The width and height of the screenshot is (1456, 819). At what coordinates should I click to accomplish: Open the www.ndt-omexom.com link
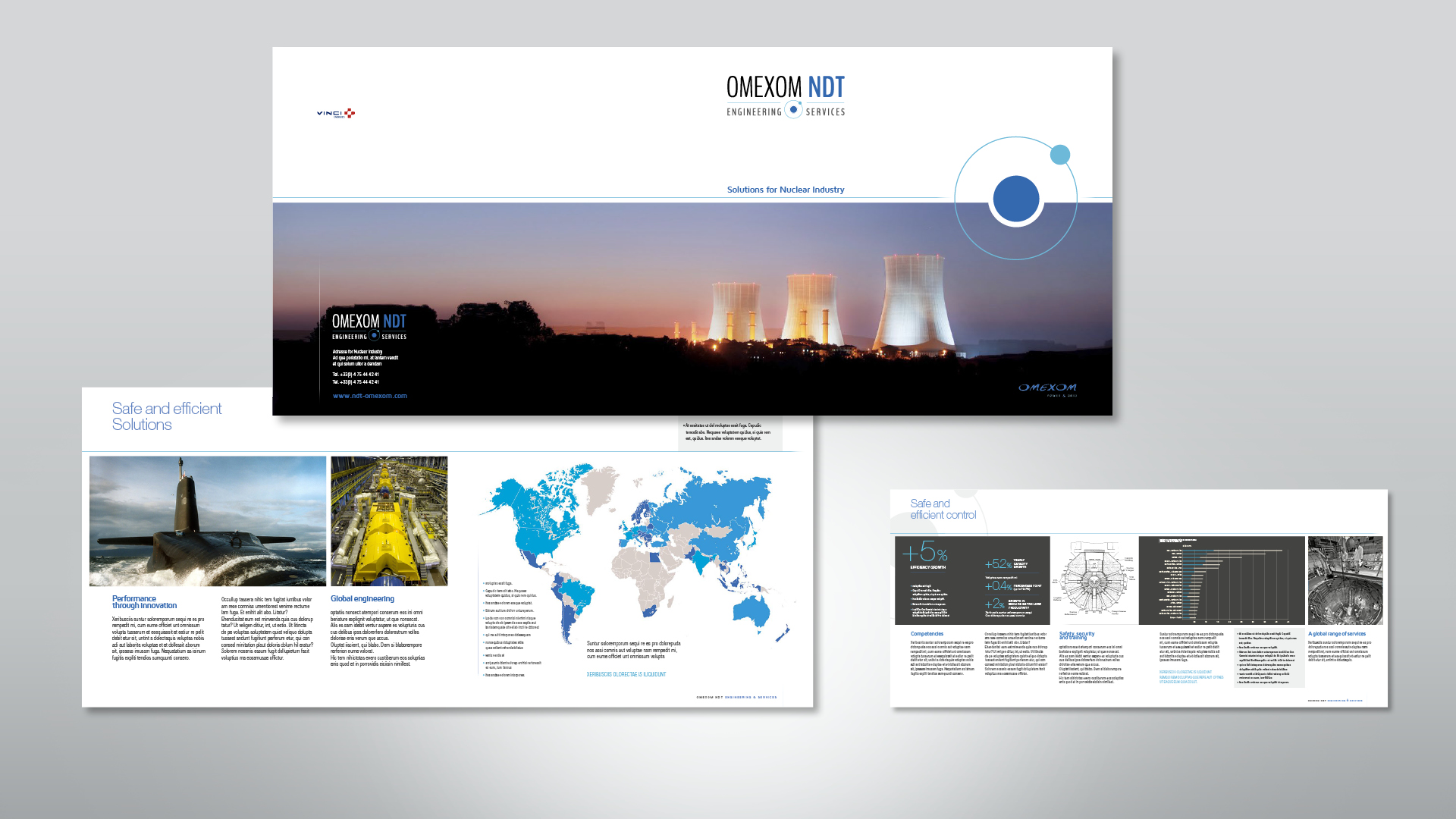click(x=370, y=396)
